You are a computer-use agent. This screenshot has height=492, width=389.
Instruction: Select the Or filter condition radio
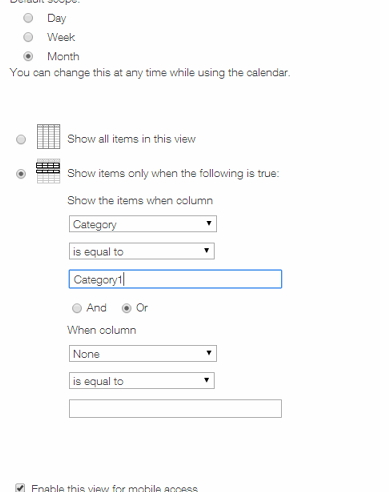click(x=126, y=308)
